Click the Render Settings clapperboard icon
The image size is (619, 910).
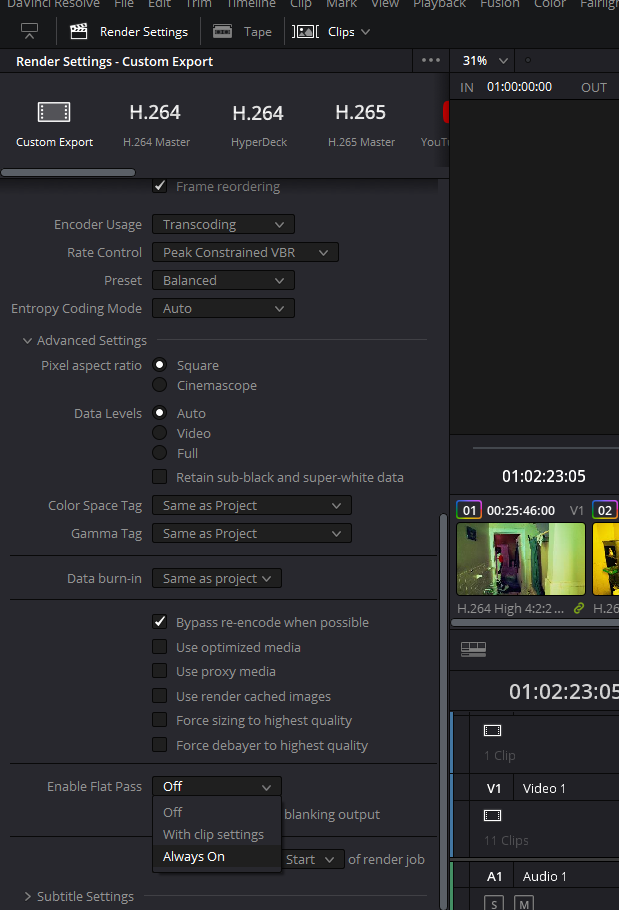[x=78, y=31]
